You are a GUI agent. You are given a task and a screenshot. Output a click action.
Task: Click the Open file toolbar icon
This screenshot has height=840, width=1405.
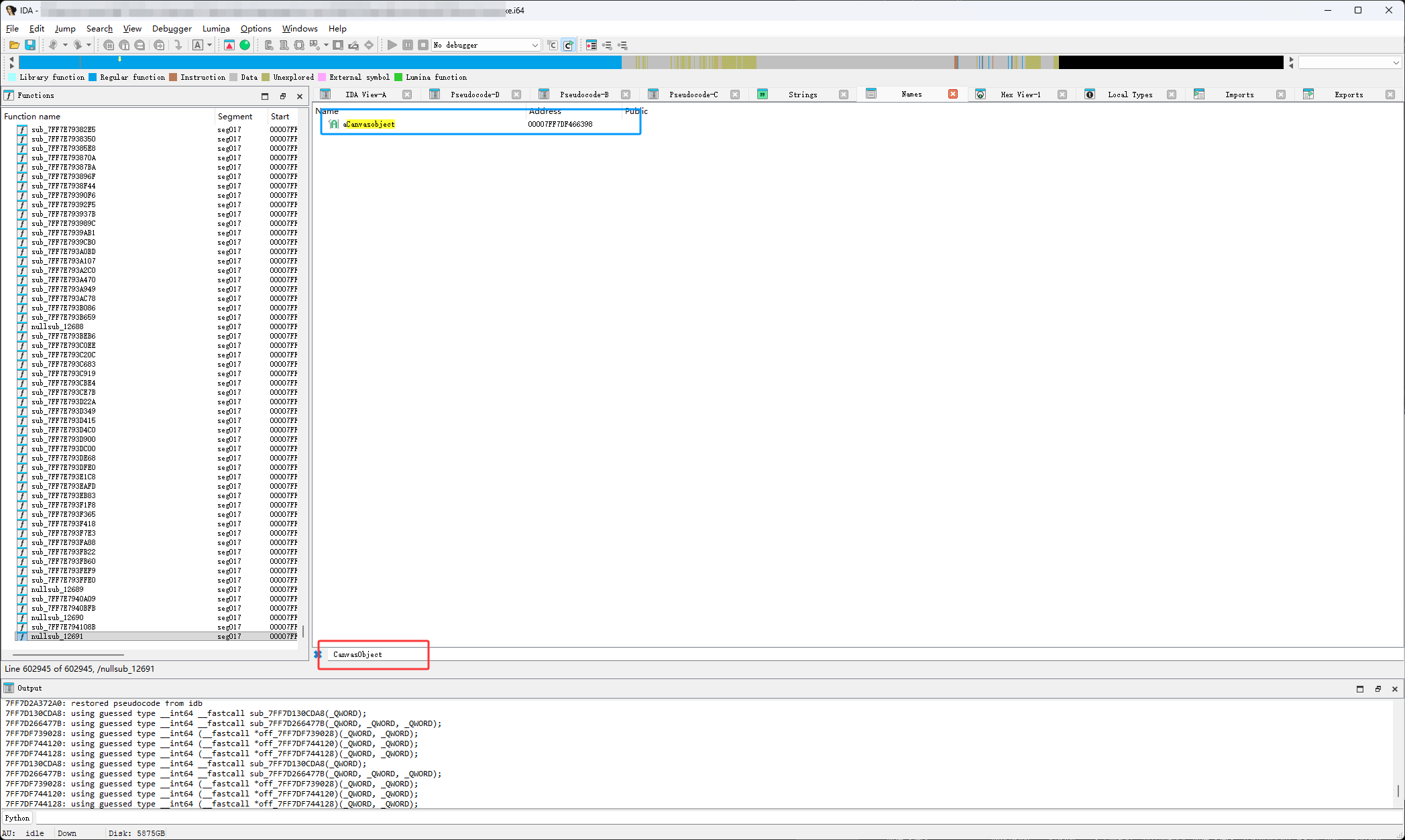tap(14, 45)
